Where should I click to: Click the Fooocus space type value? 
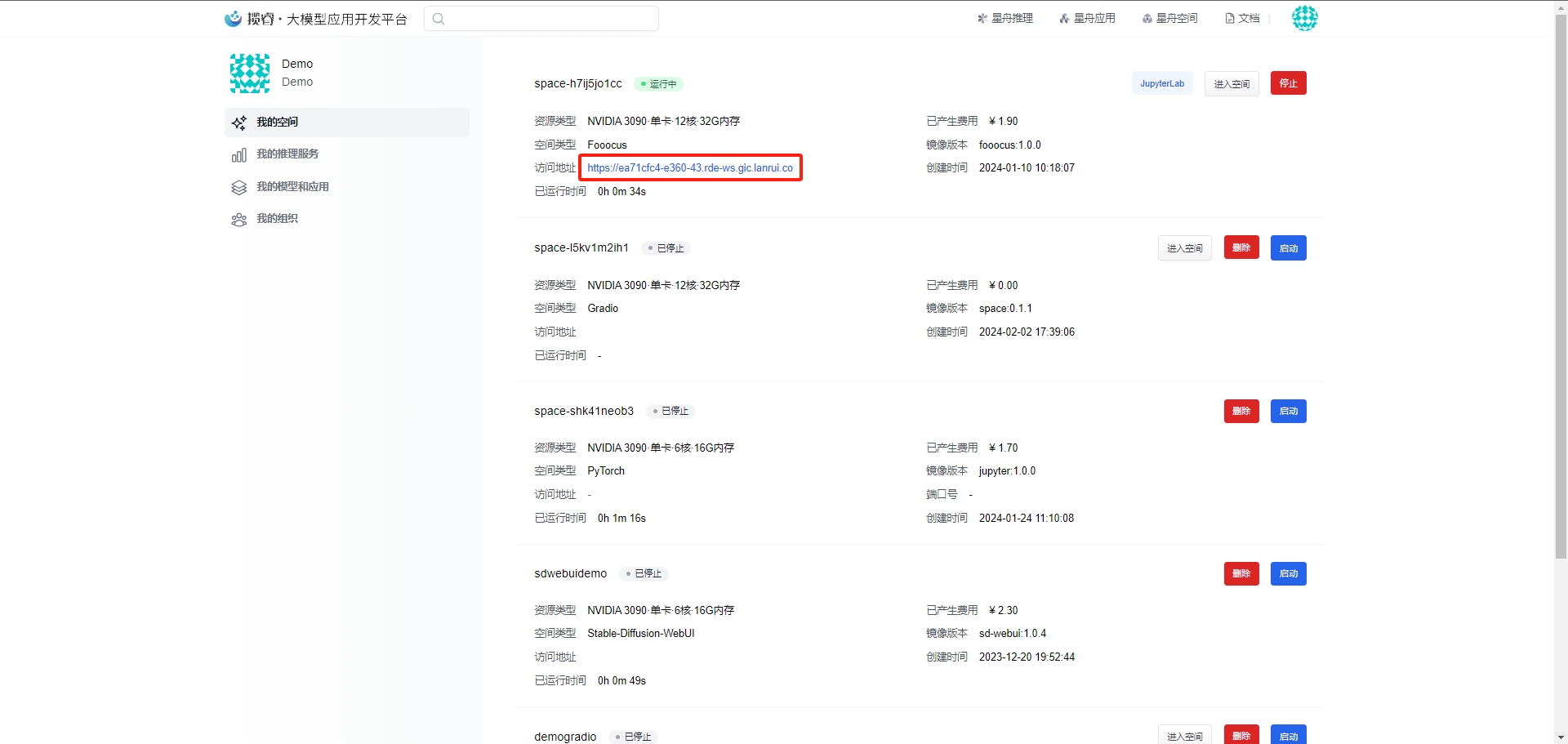tap(608, 145)
